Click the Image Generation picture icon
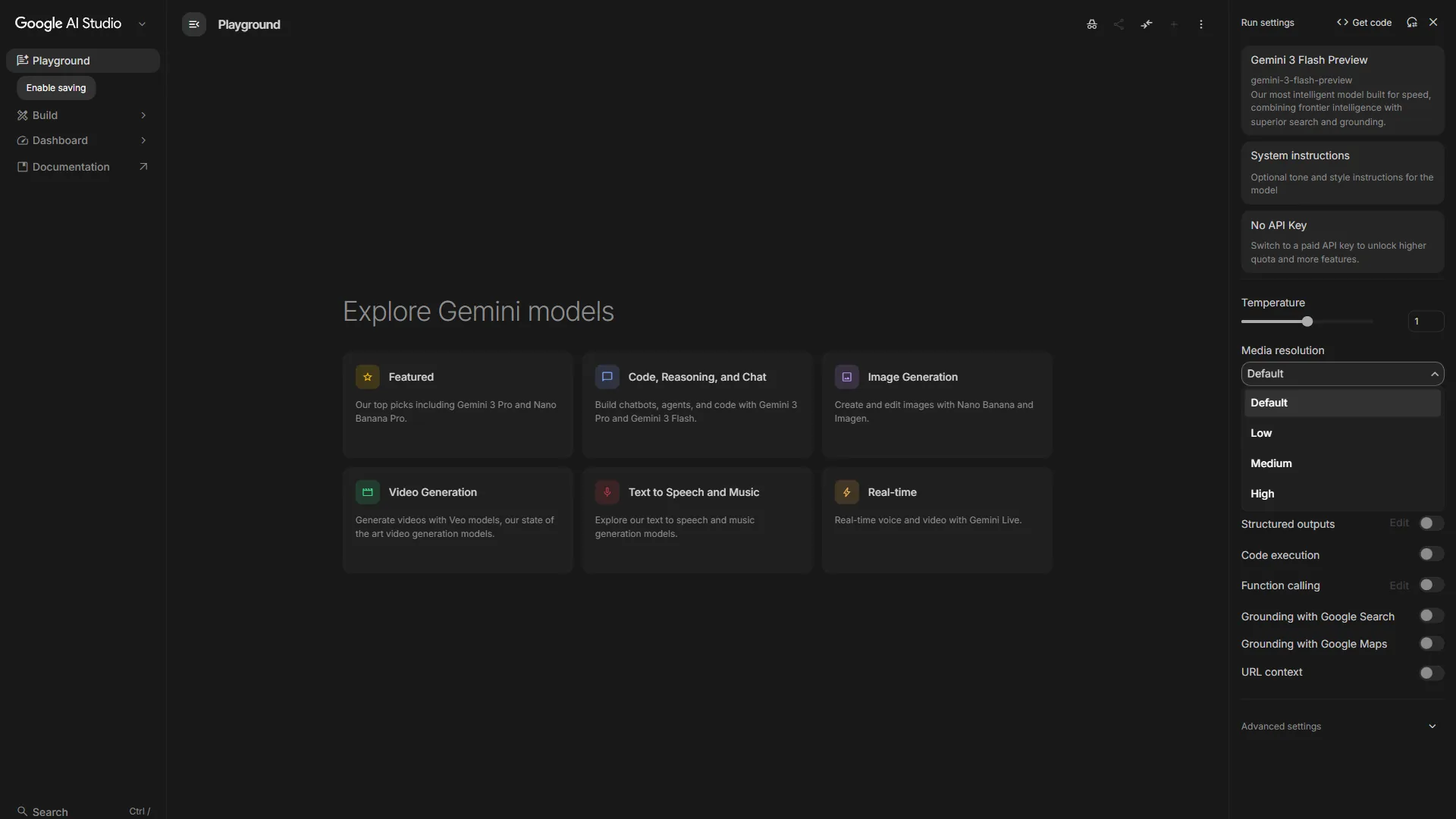Viewport: 1456px width, 819px height. (847, 377)
